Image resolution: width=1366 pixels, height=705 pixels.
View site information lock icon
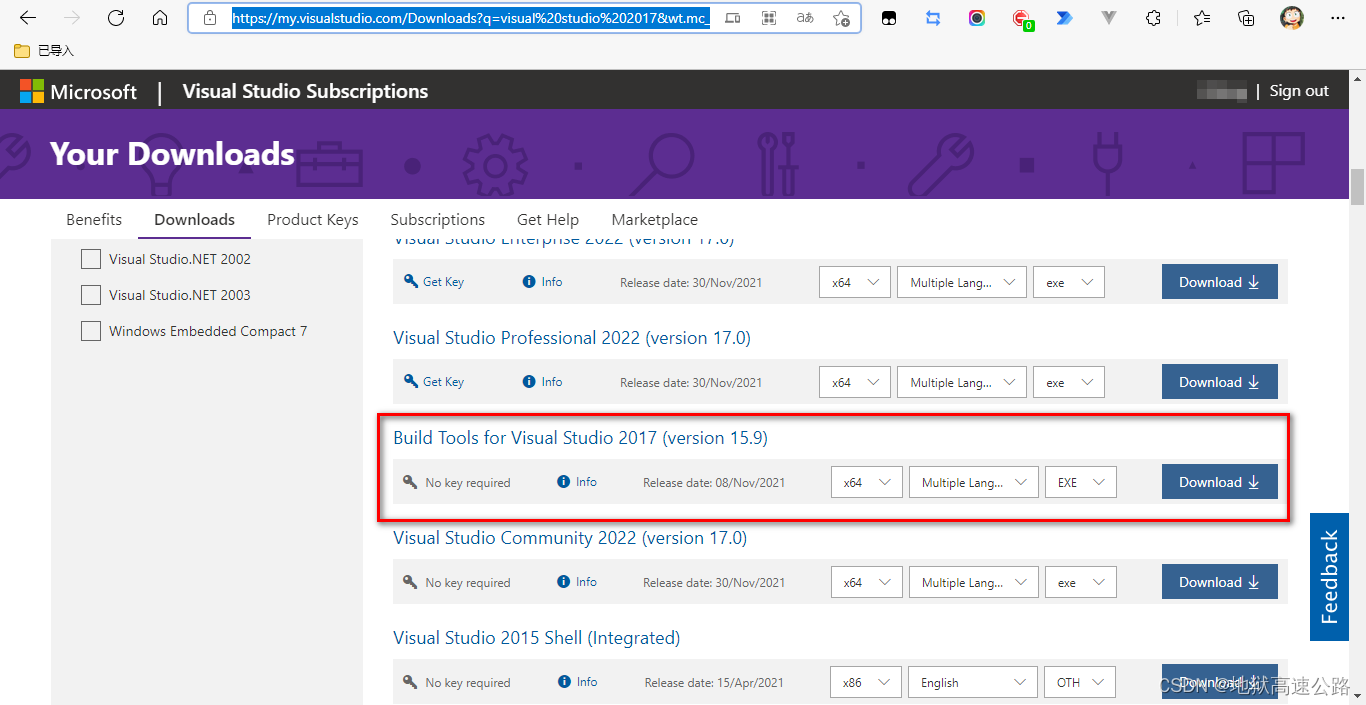tap(209, 18)
